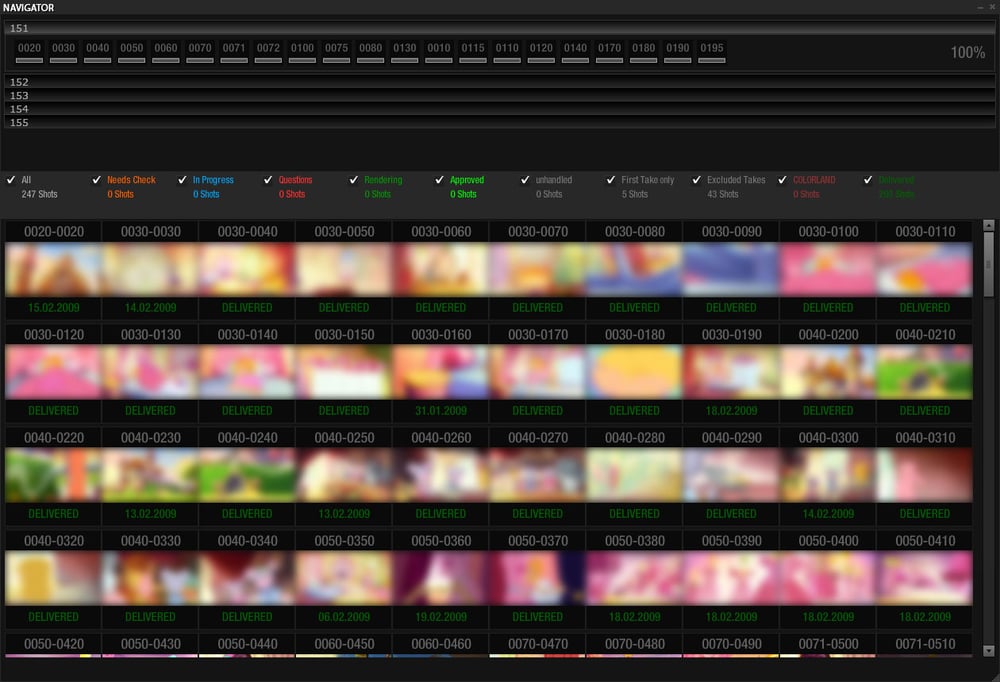Open shot thumbnail 0030-0110
This screenshot has width=1000, height=682.
pos(925,269)
